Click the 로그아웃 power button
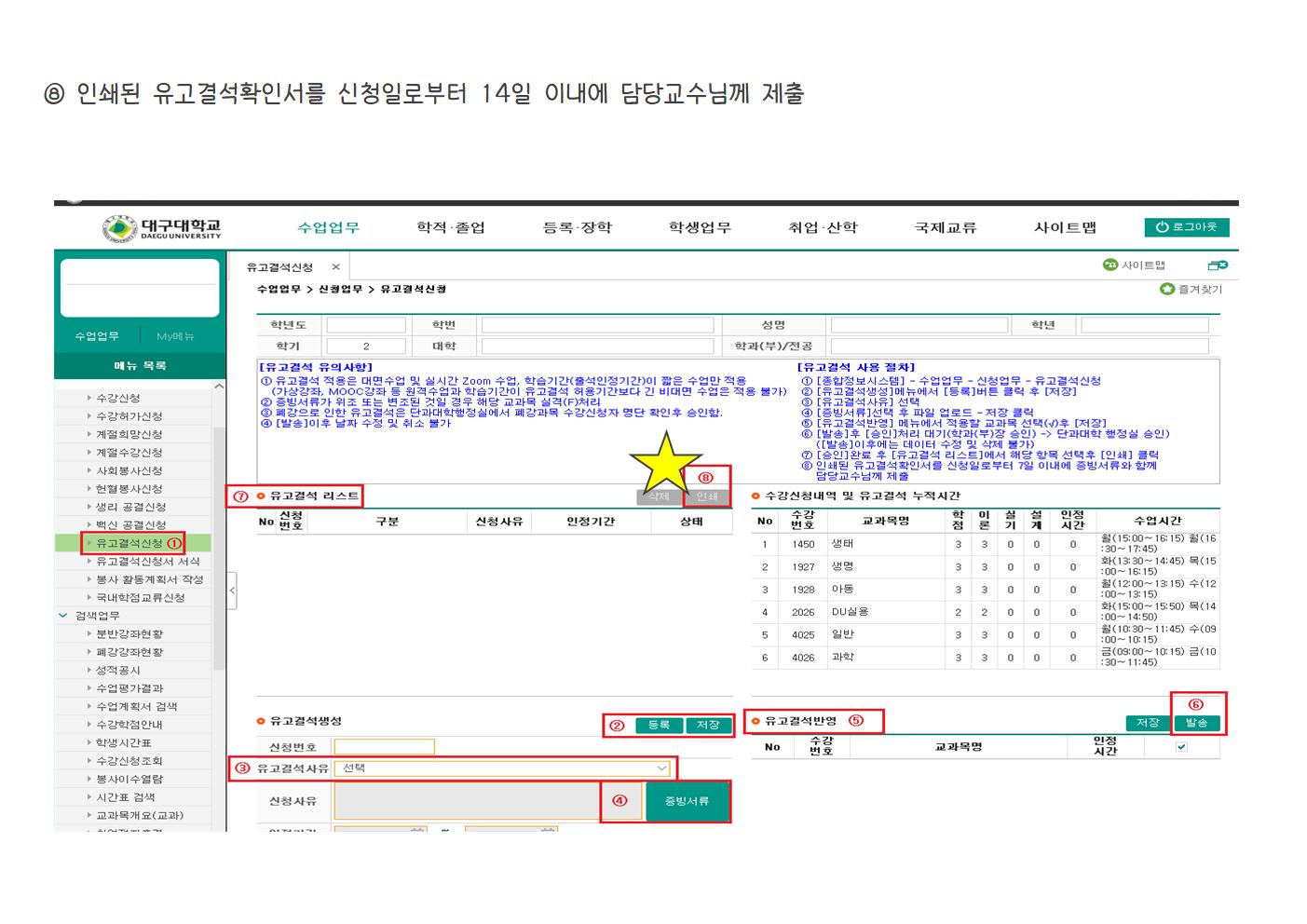Viewport: 1307px width, 924px height. coord(1186,227)
